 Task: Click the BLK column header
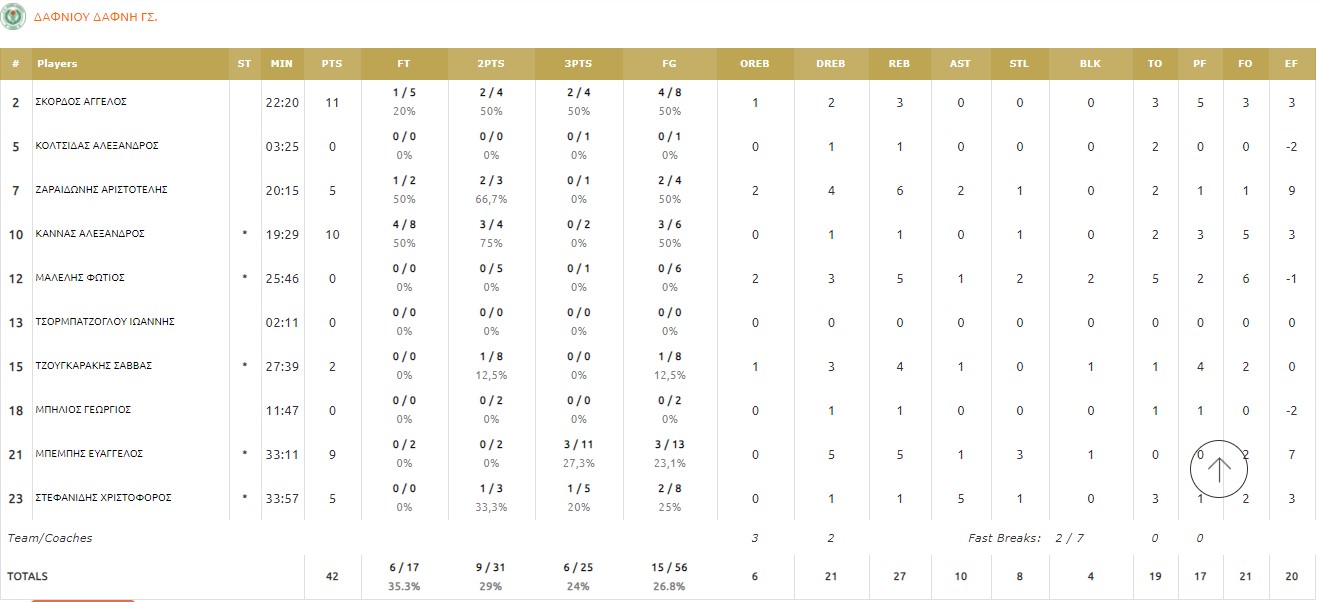[1090, 64]
